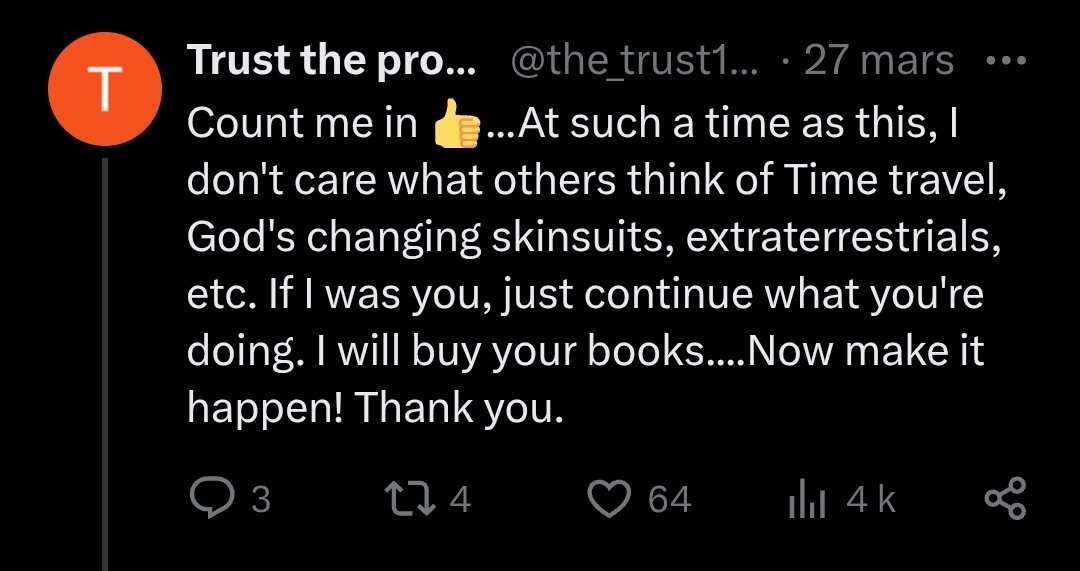Open view analytics bar chart icon

[805, 498]
